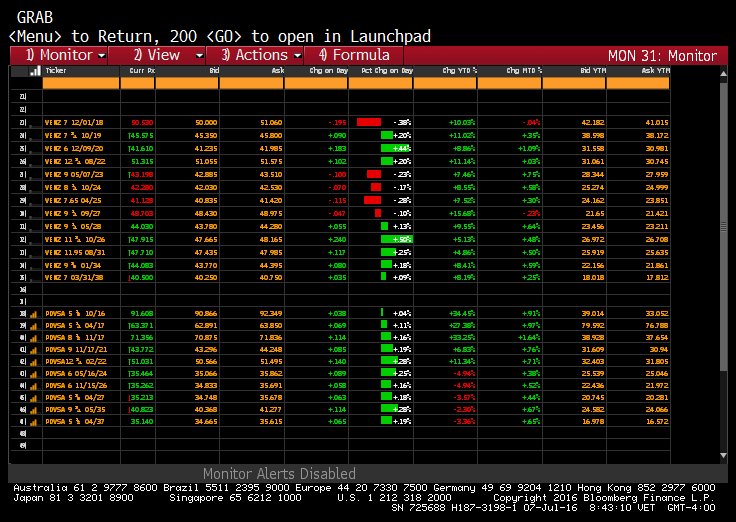Sort by the Ticker column header
Viewport: 736px width, 522px height.
coord(56,70)
